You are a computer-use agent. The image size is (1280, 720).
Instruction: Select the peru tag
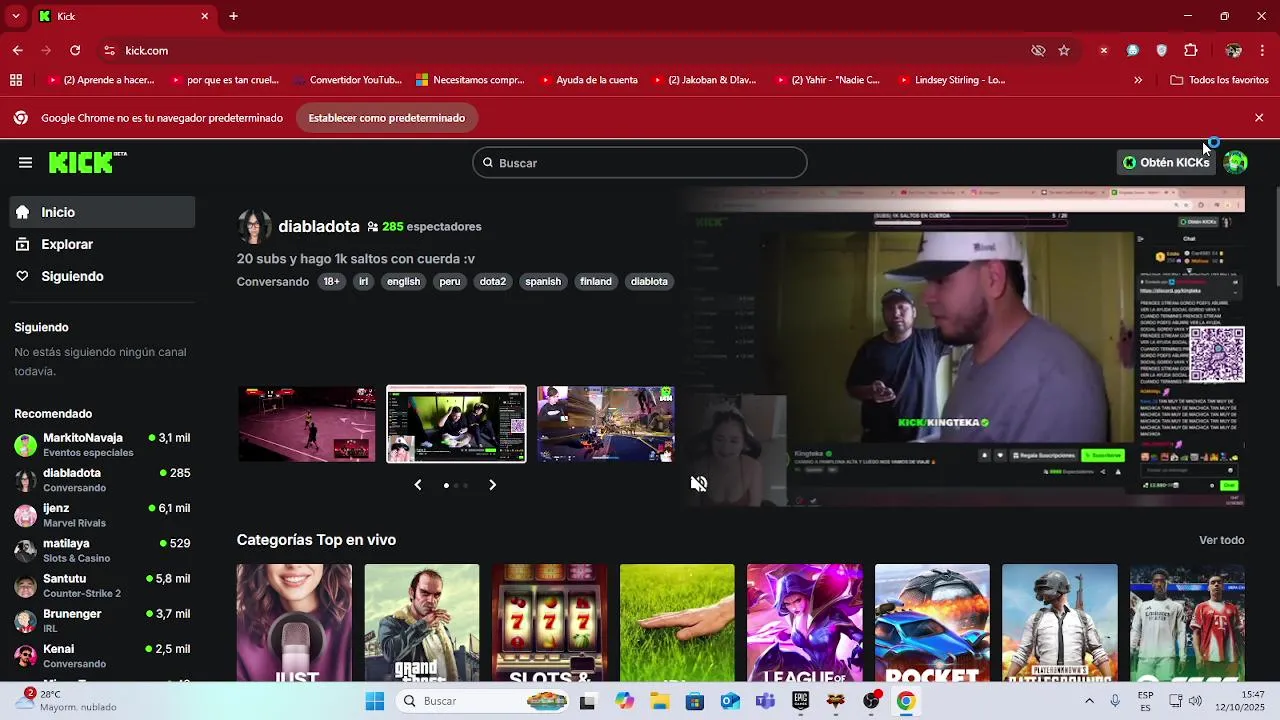450,282
